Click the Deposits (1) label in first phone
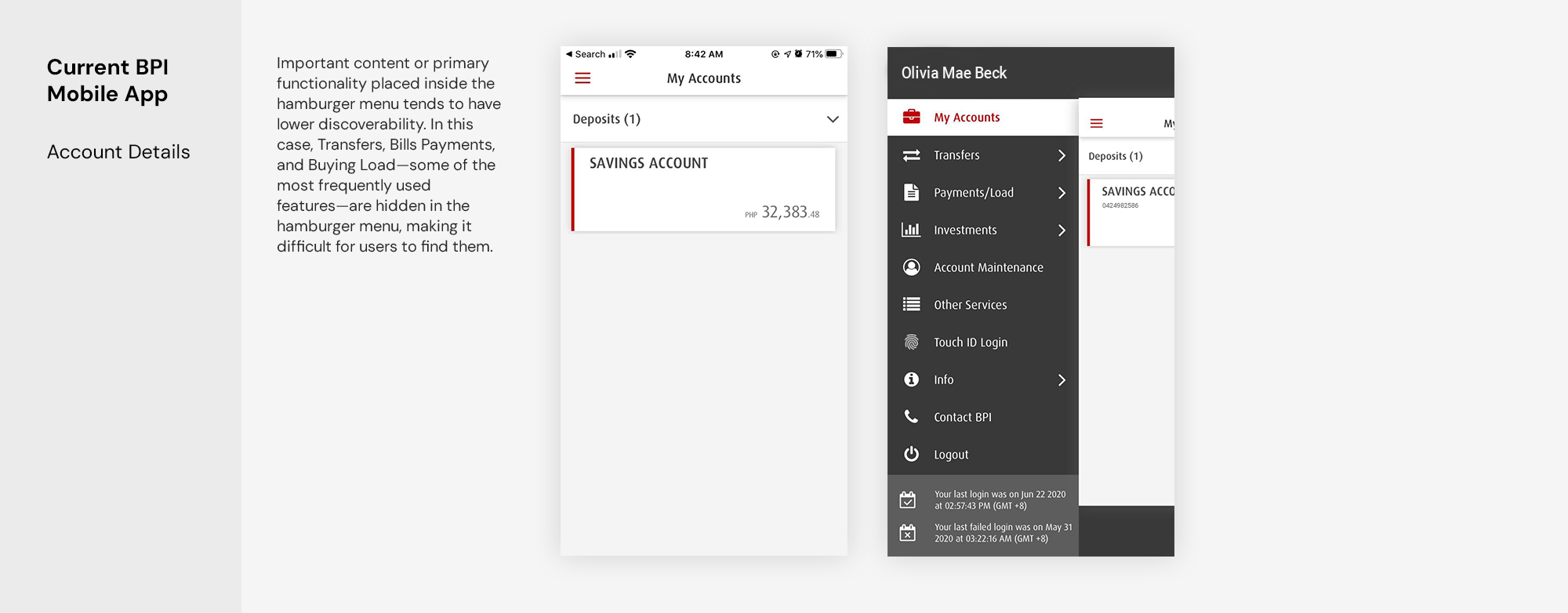 tap(607, 119)
